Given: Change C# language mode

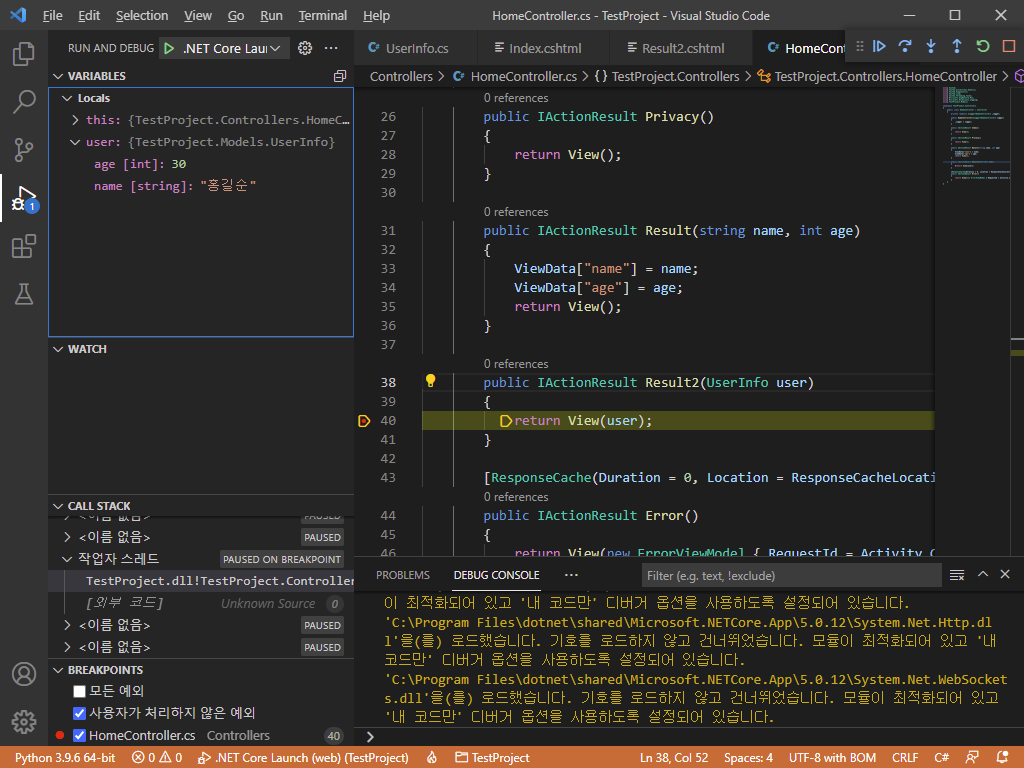Looking at the screenshot, I should click(x=941, y=758).
